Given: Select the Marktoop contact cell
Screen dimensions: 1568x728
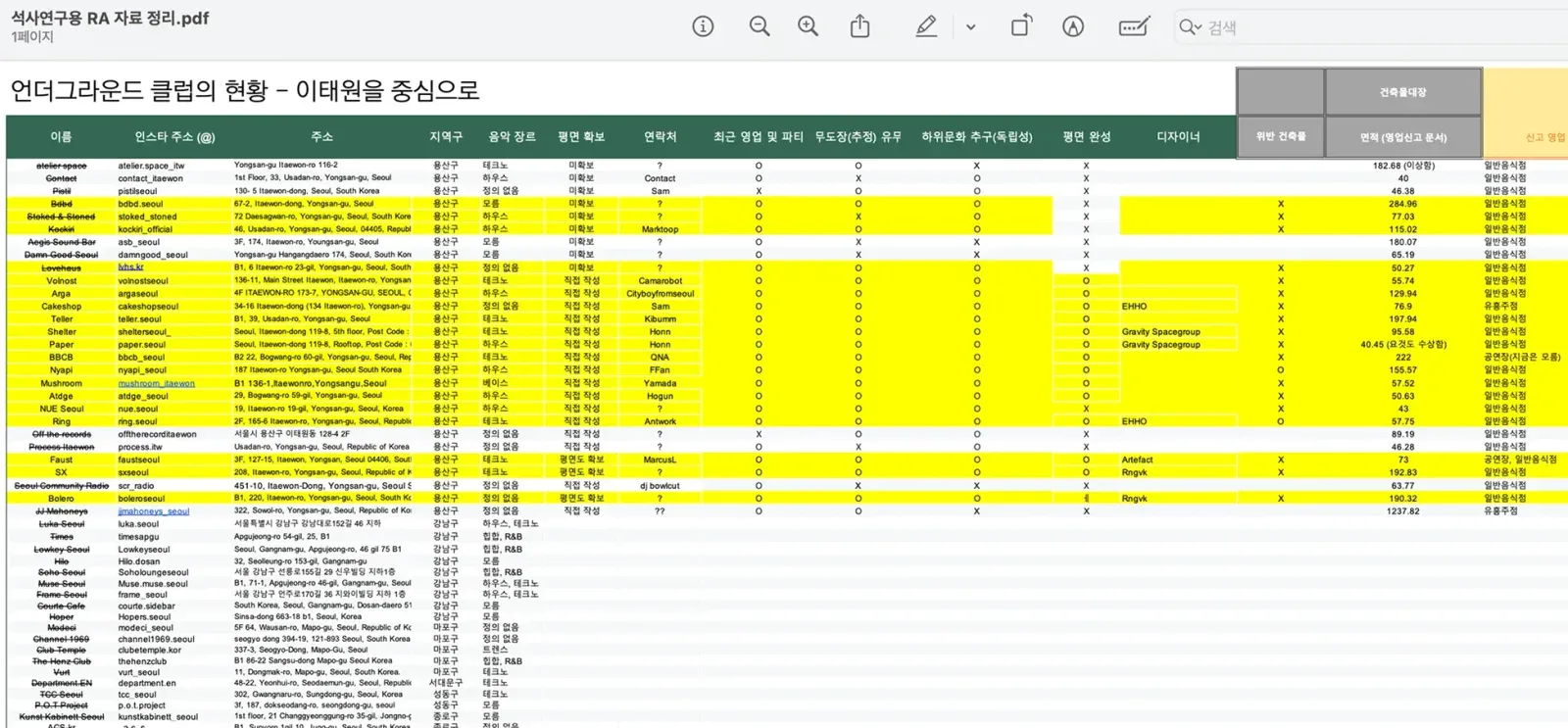Looking at the screenshot, I should [x=660, y=229].
